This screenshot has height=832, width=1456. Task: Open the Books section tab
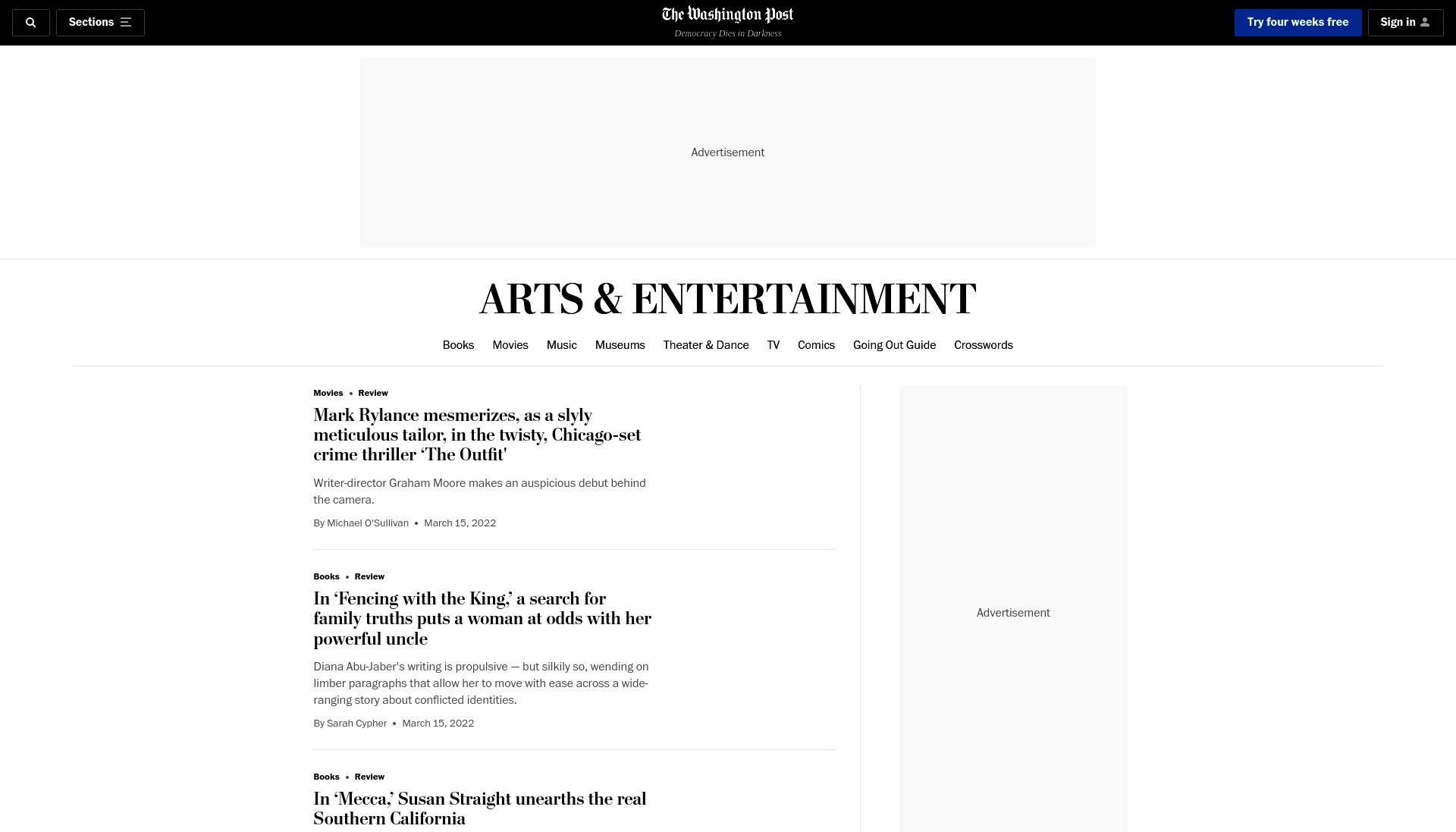(x=458, y=345)
